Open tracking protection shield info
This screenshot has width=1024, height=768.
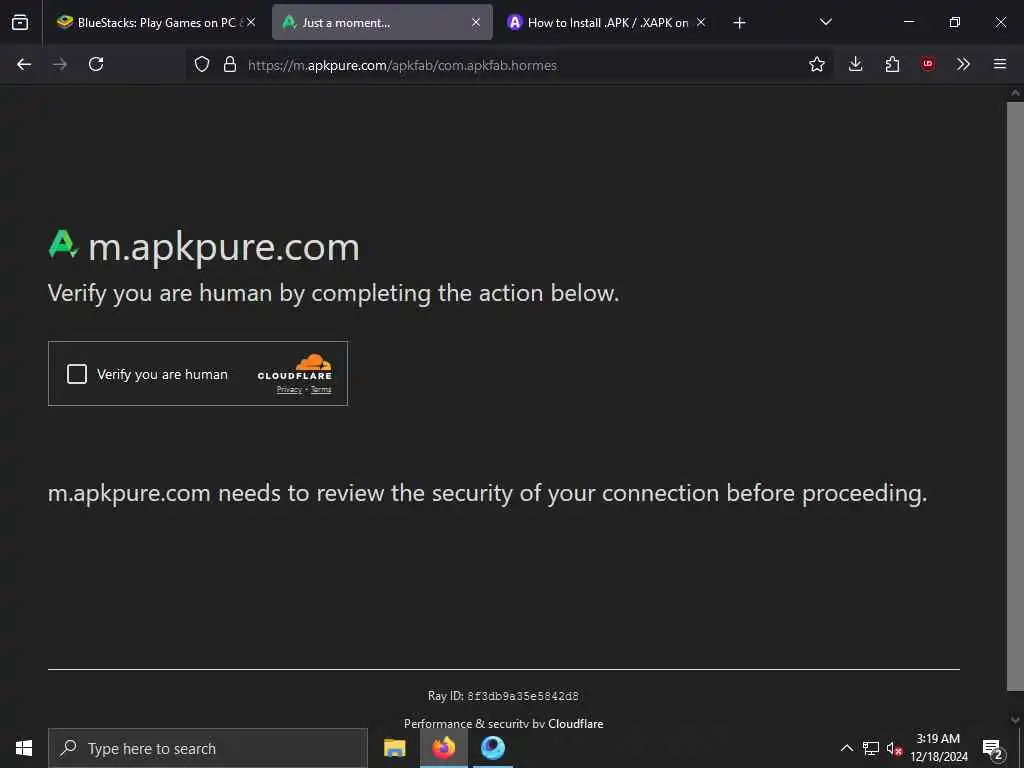[x=202, y=64]
